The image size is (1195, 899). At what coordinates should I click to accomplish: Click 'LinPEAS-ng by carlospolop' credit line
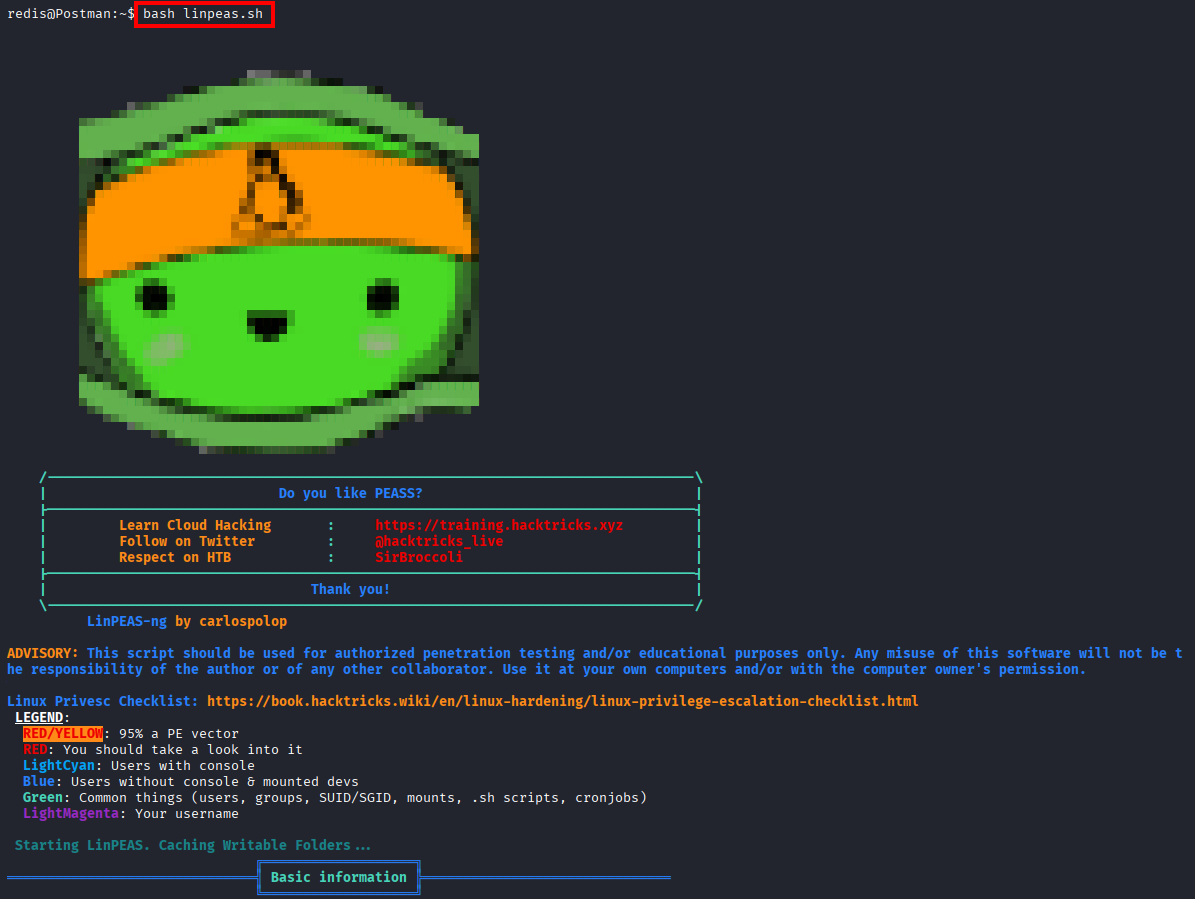[x=187, y=621]
